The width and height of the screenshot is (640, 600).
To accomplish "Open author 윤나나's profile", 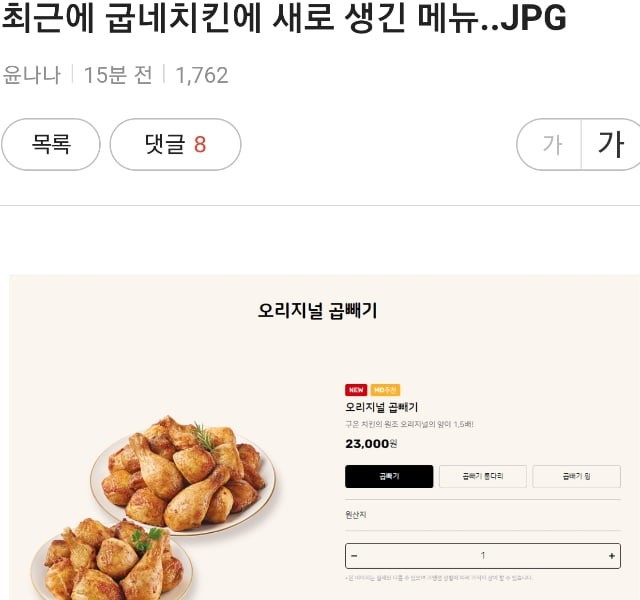I will point(31,75).
